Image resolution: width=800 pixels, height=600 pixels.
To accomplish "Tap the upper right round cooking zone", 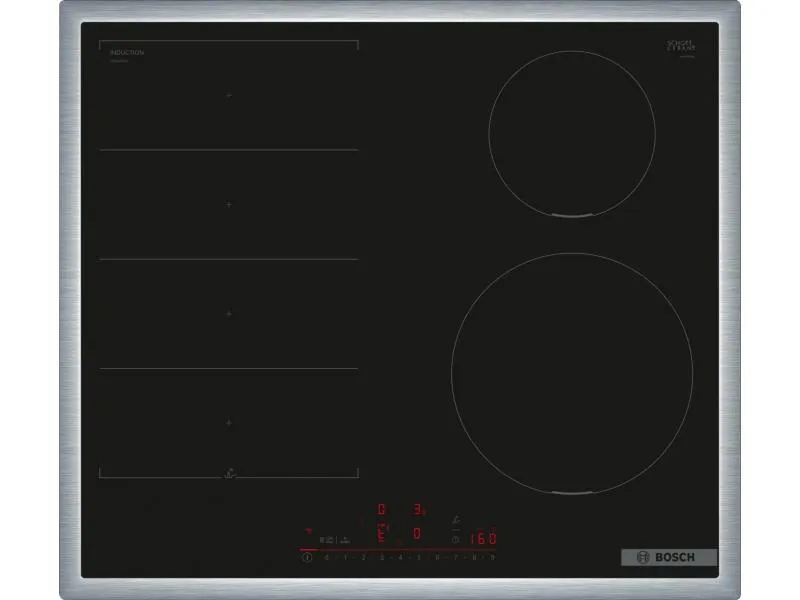I will point(572,134).
